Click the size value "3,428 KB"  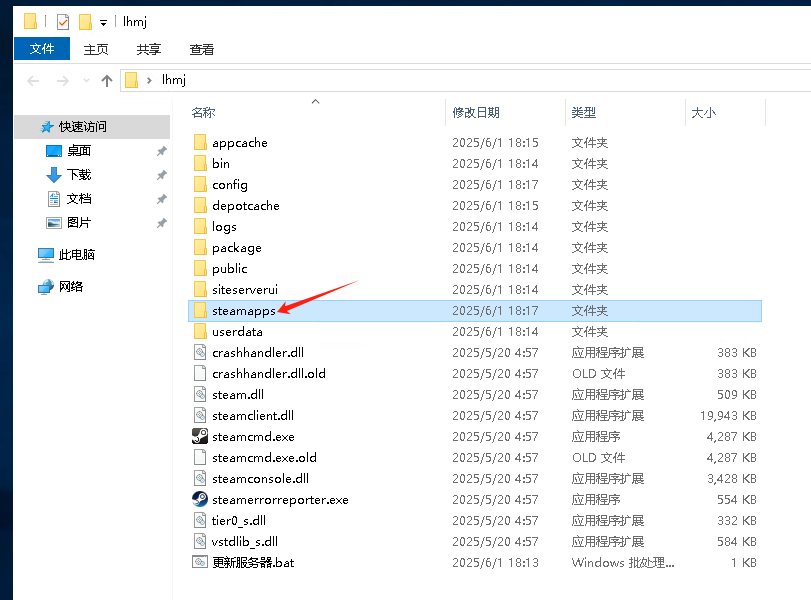click(x=732, y=478)
